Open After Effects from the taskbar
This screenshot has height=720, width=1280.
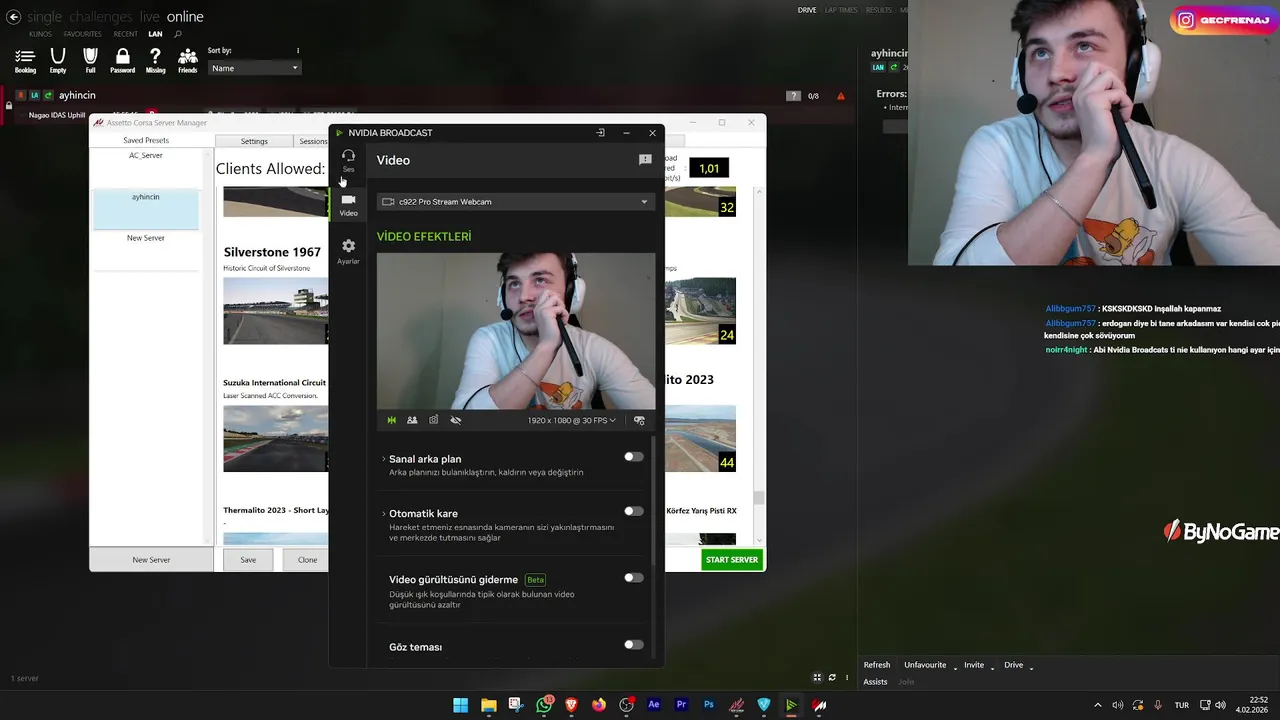point(654,705)
